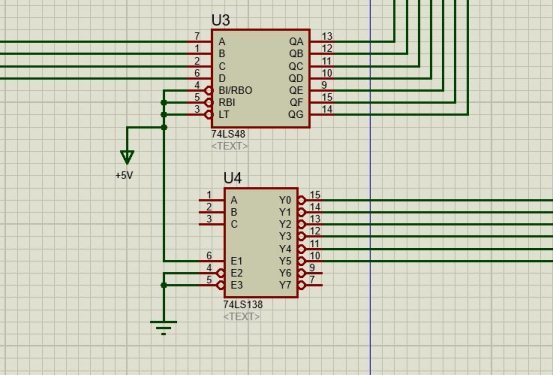The width and height of the screenshot is (553, 375).
Task: Select the blue vertical sheet border line
Action: (x=371, y=187)
